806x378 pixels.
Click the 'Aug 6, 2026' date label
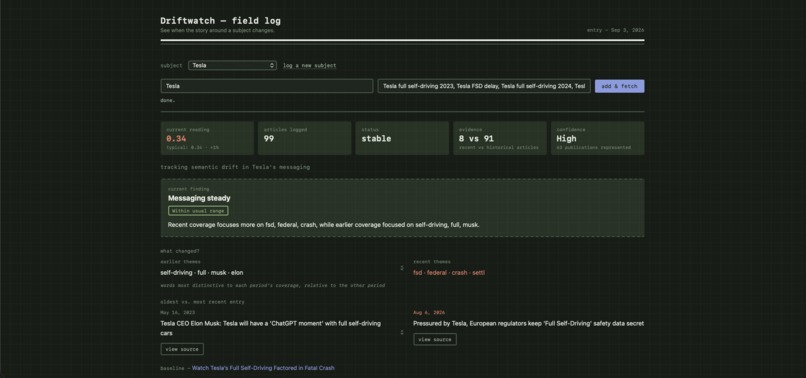(429, 312)
